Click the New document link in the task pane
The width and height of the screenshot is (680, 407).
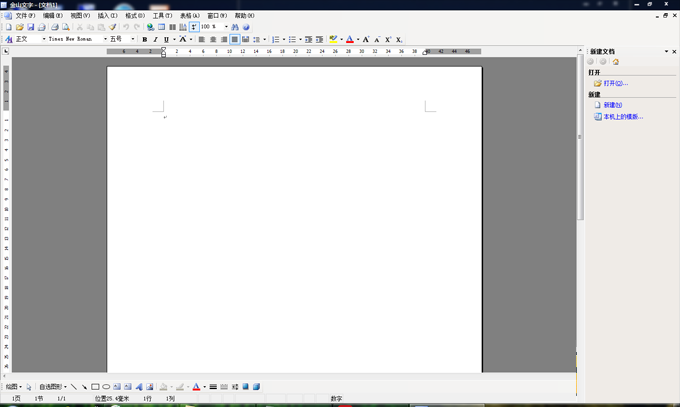pyautogui.click(x=613, y=105)
